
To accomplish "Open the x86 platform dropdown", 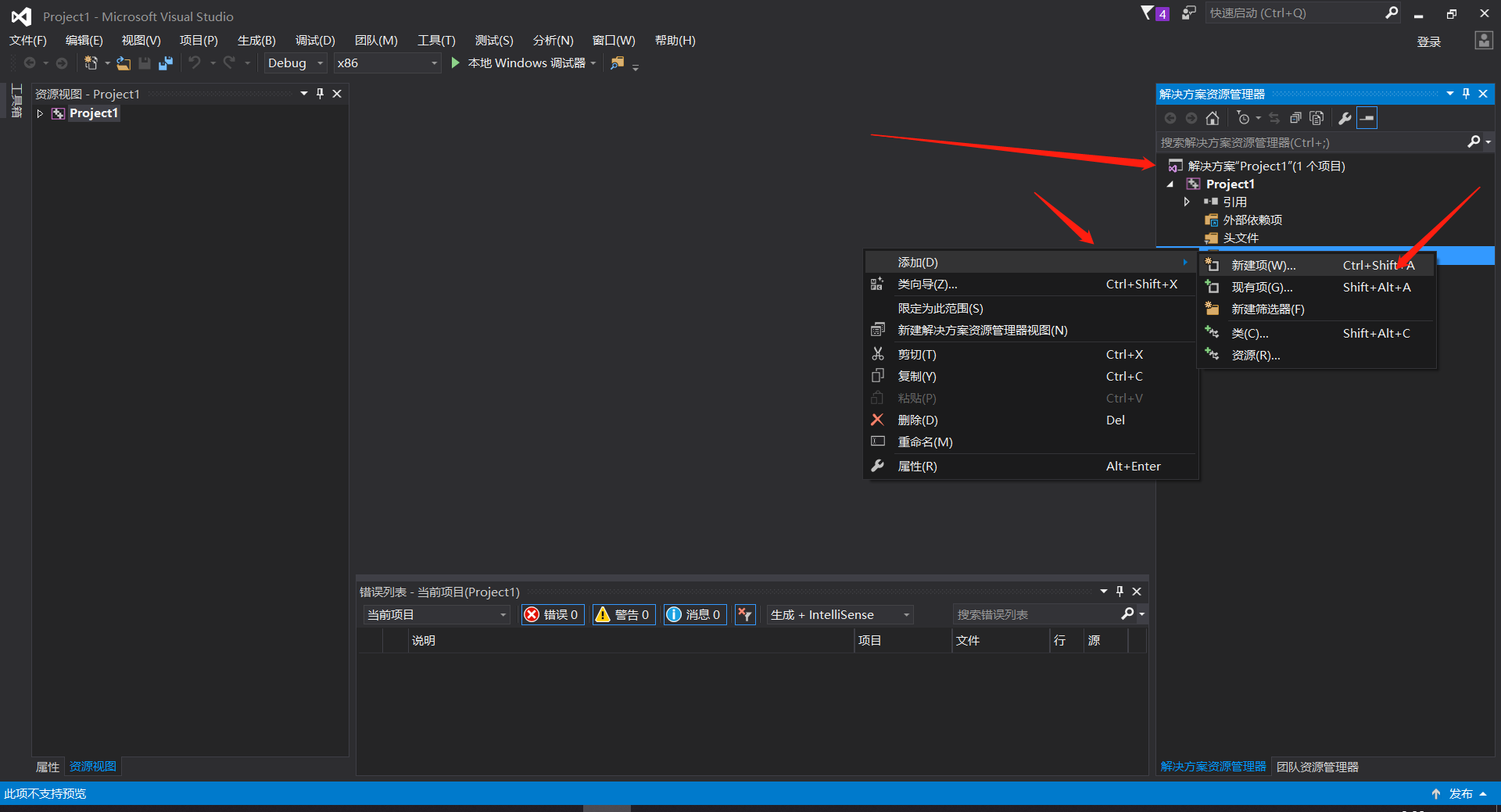I will click(387, 63).
